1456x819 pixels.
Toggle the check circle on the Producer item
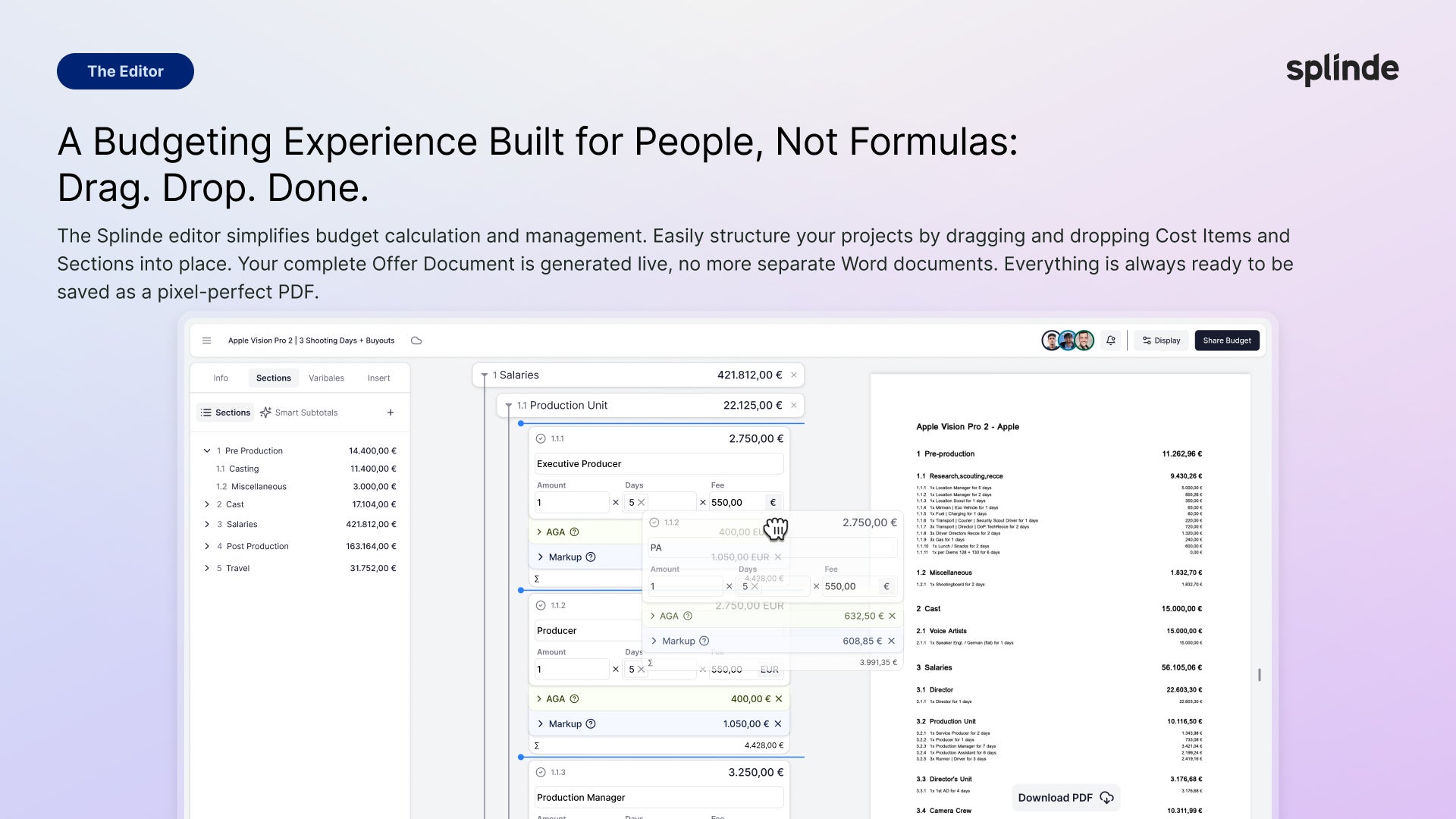pyautogui.click(x=541, y=605)
